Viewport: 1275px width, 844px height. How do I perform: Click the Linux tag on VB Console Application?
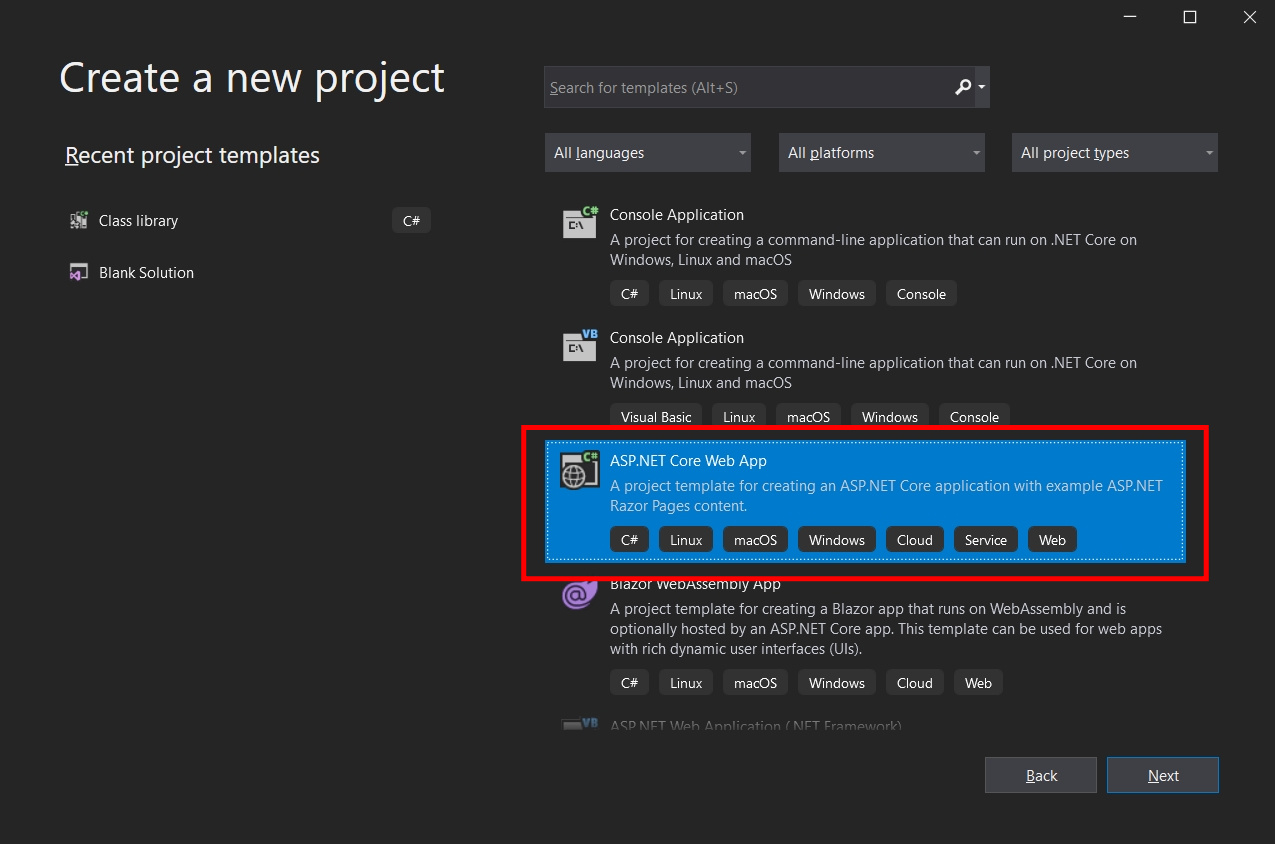pos(739,417)
